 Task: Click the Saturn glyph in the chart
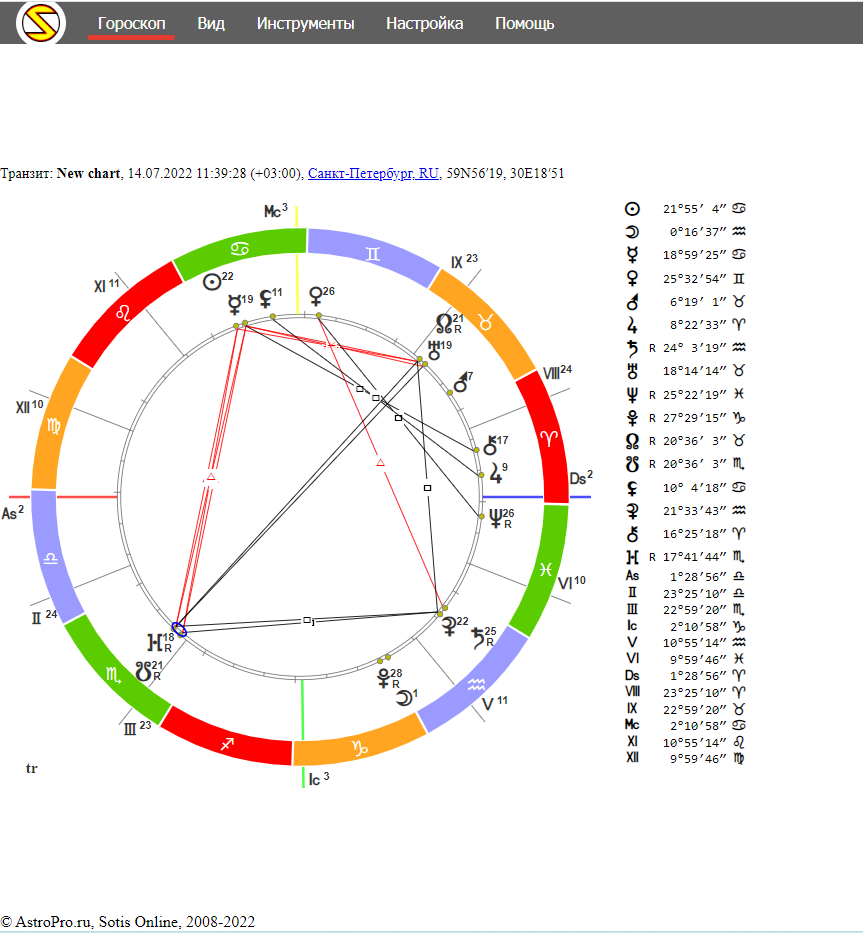479,637
